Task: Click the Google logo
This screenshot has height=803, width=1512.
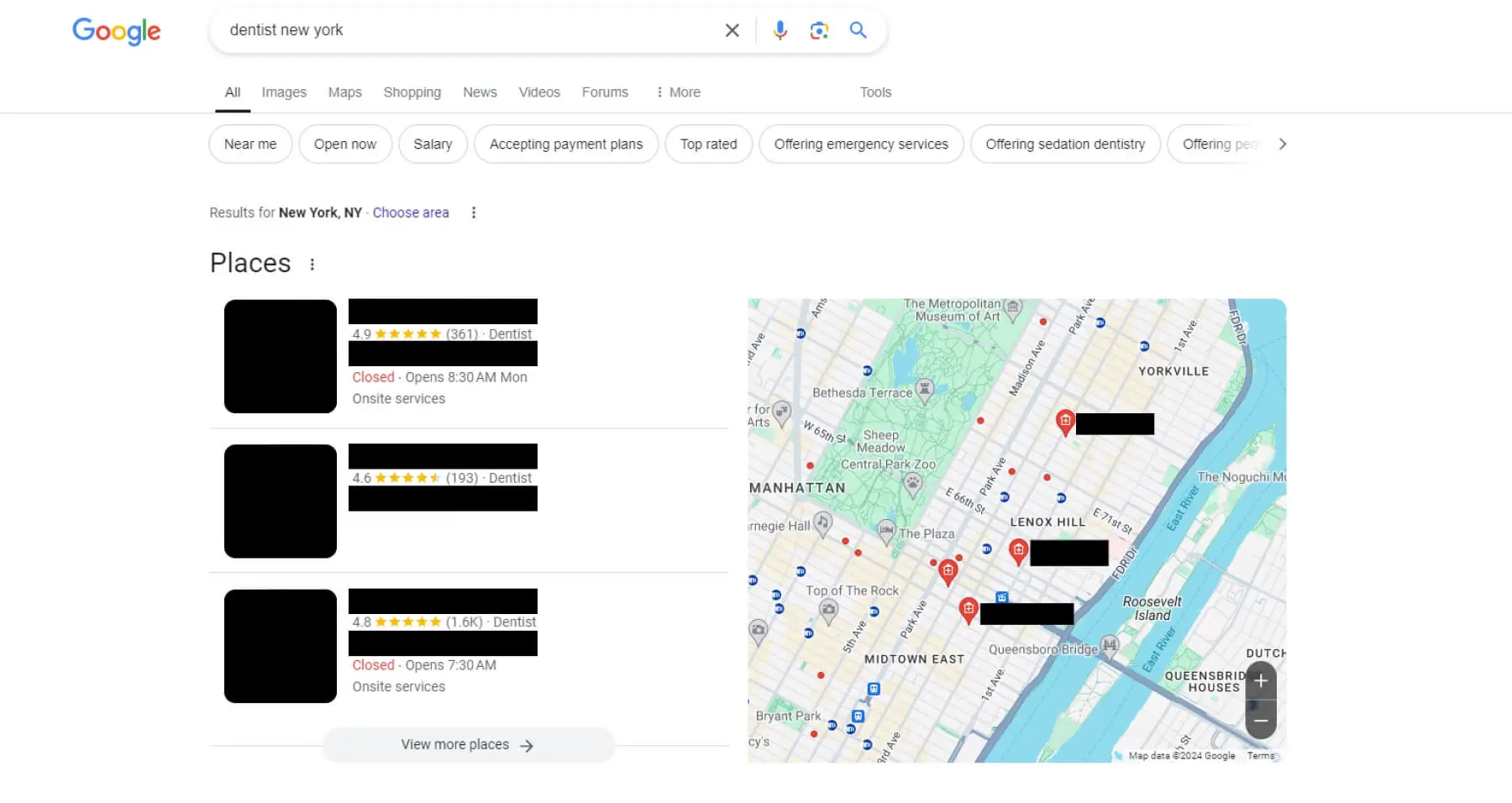Action: click(116, 31)
